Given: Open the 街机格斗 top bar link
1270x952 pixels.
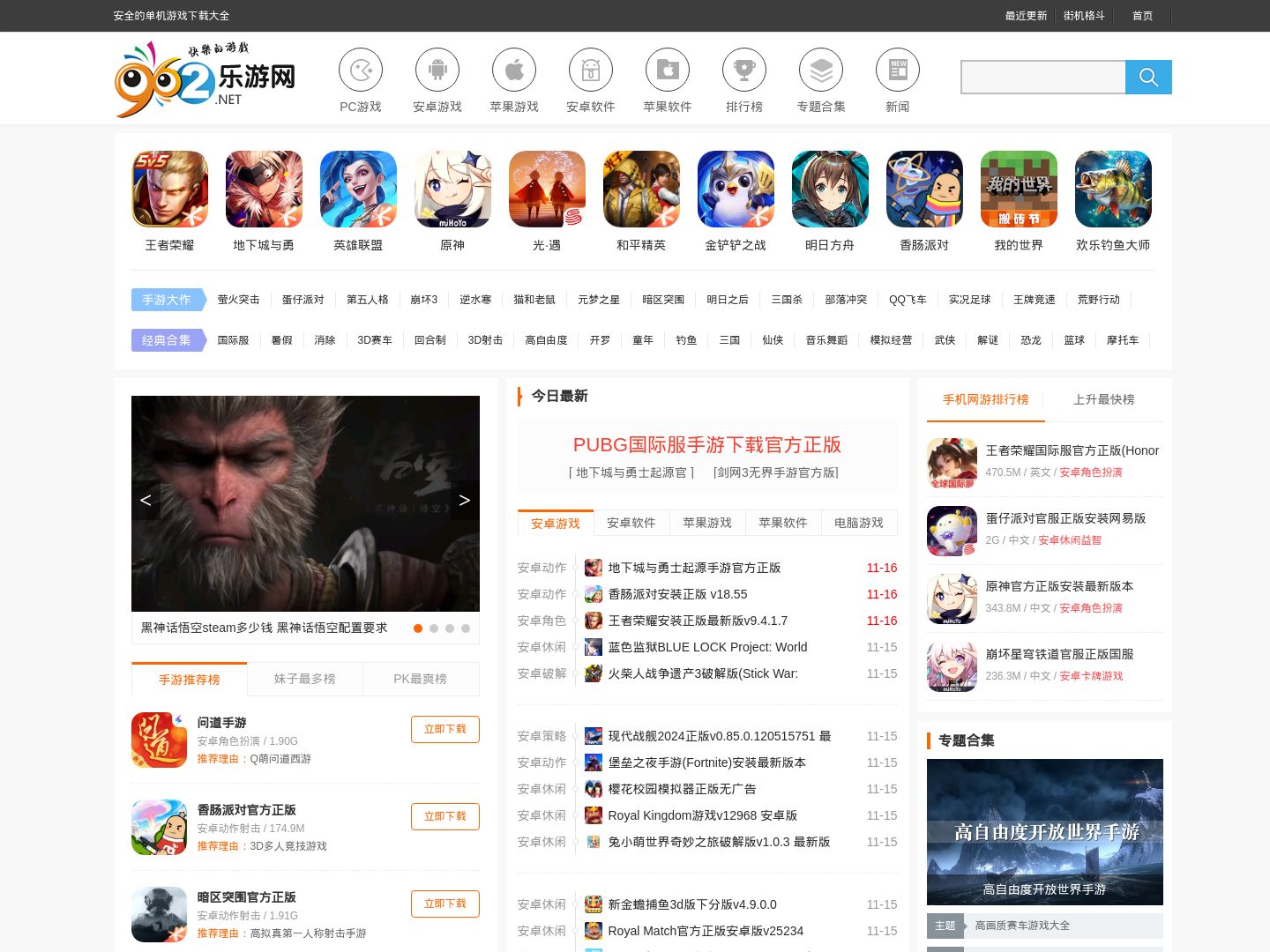Looking at the screenshot, I should point(1084,16).
